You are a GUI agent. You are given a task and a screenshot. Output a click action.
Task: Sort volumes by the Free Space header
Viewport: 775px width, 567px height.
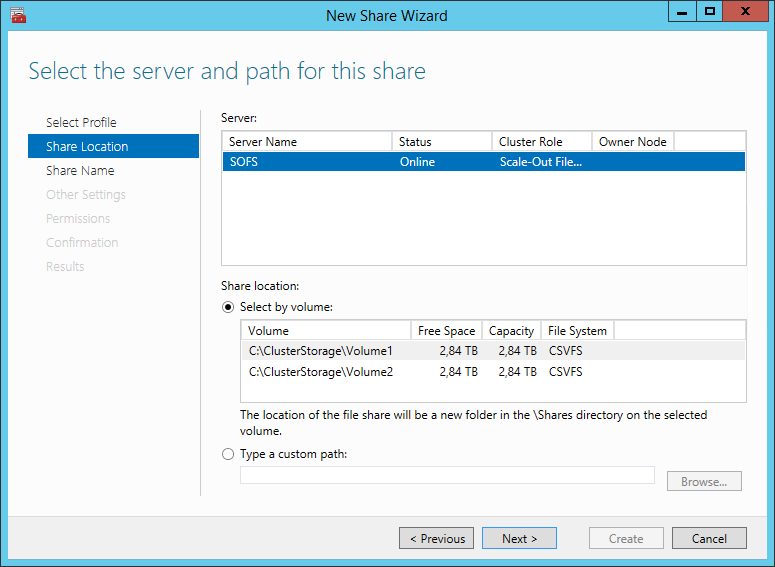pyautogui.click(x=446, y=331)
